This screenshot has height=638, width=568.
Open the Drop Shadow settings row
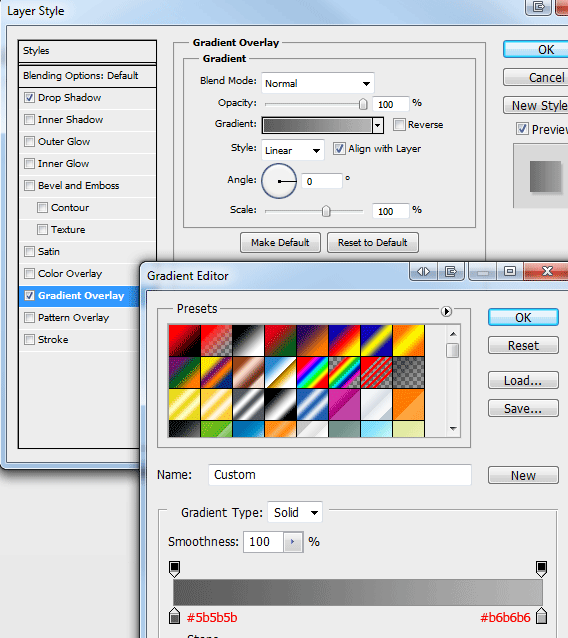click(87, 98)
